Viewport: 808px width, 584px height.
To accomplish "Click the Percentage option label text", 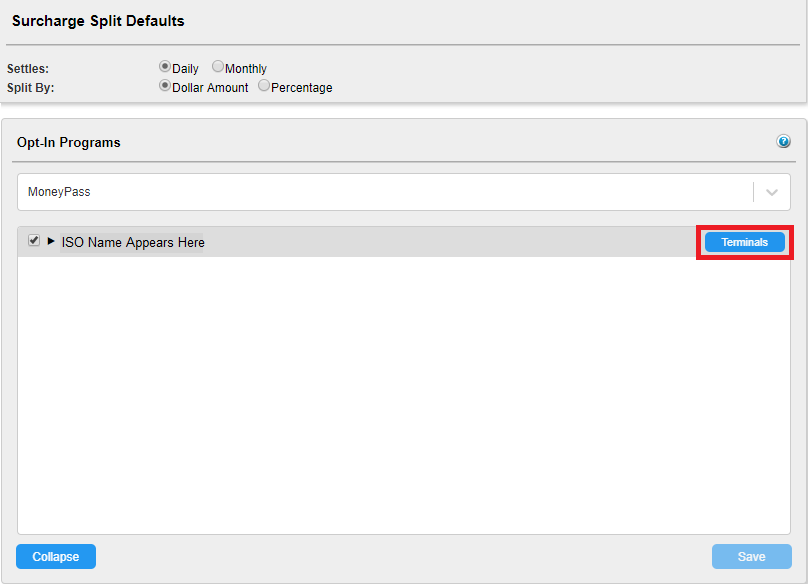I will (301, 88).
